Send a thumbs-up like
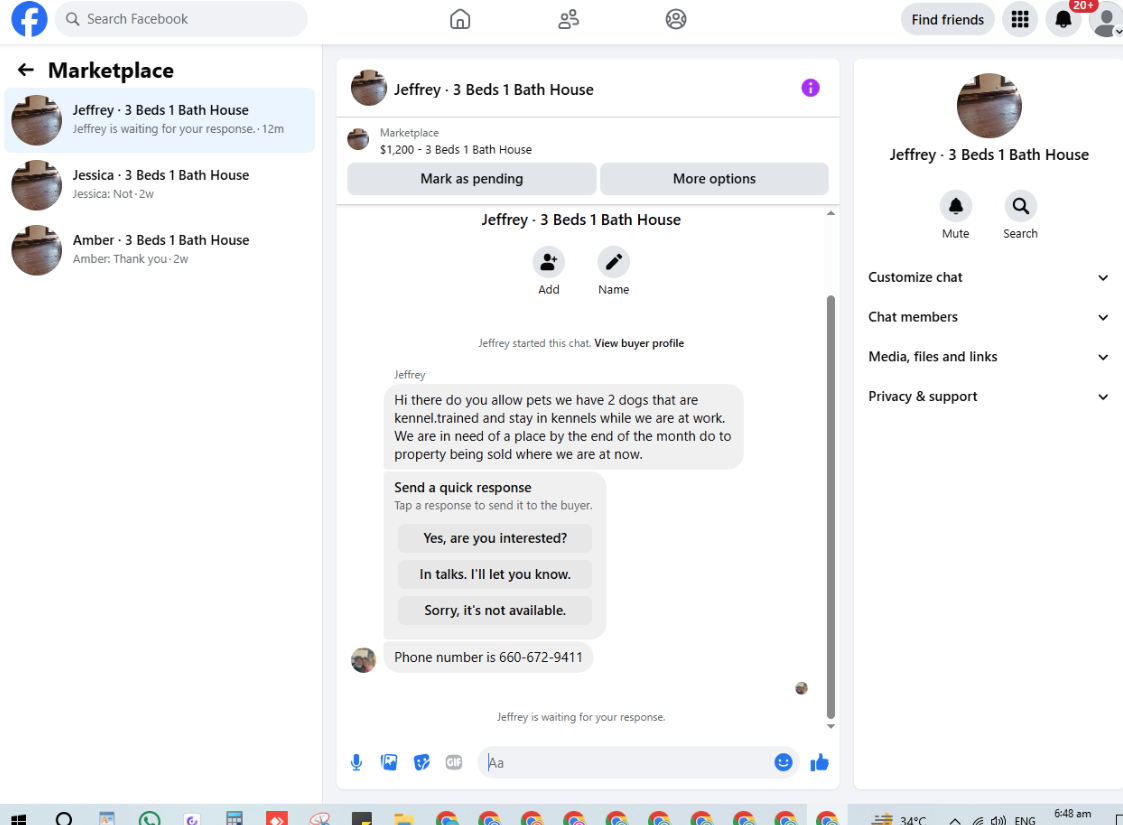 [819, 763]
